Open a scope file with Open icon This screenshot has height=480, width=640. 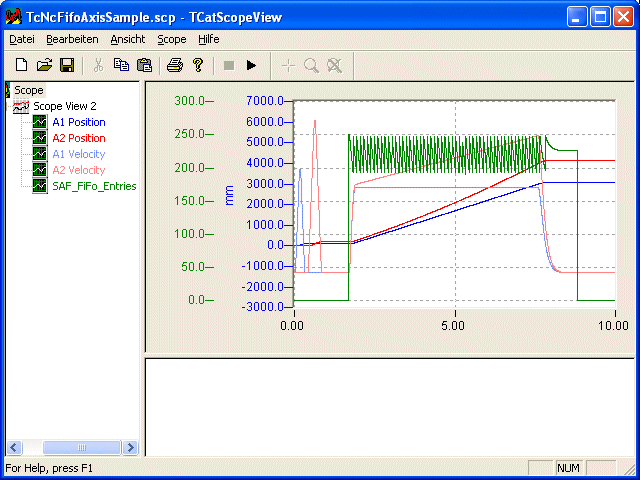(44, 65)
